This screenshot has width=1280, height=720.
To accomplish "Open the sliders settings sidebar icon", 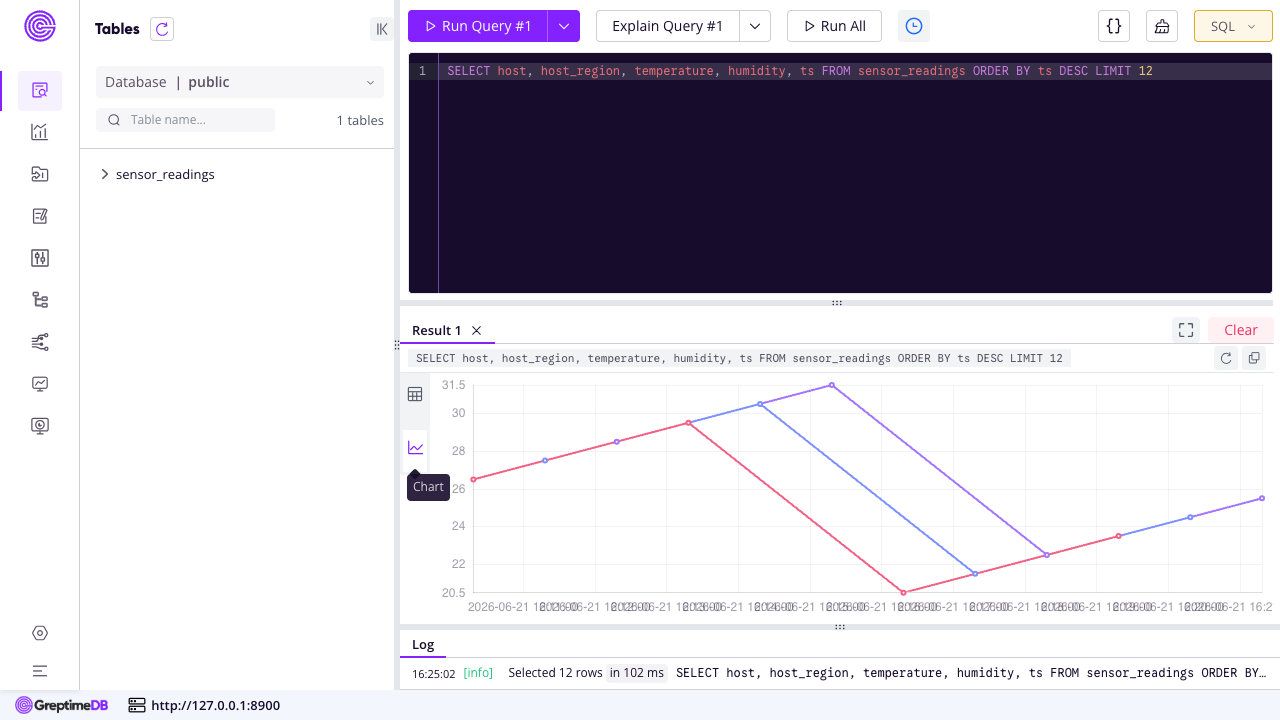I will [x=40, y=258].
